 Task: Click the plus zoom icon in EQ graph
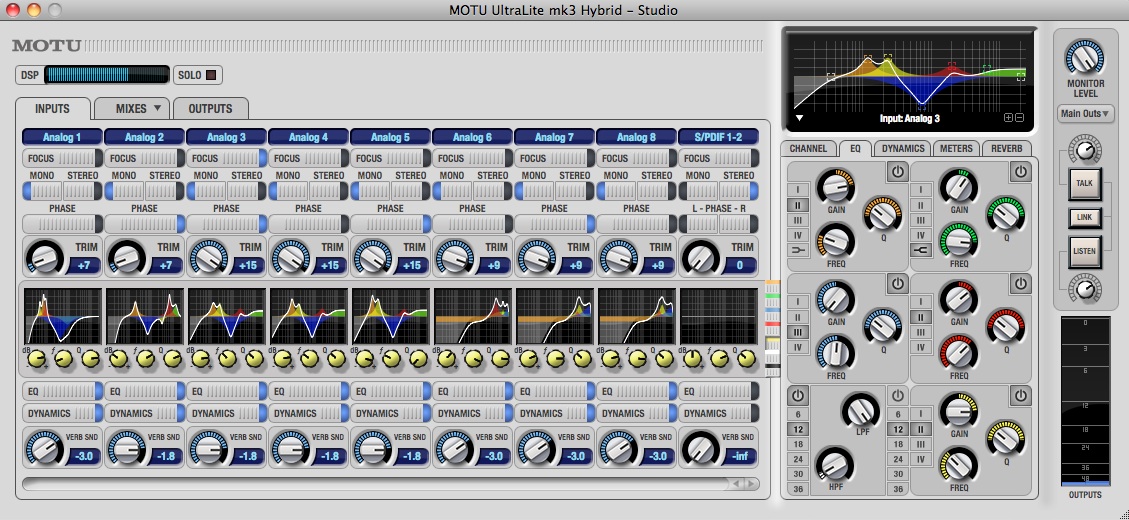1008,118
